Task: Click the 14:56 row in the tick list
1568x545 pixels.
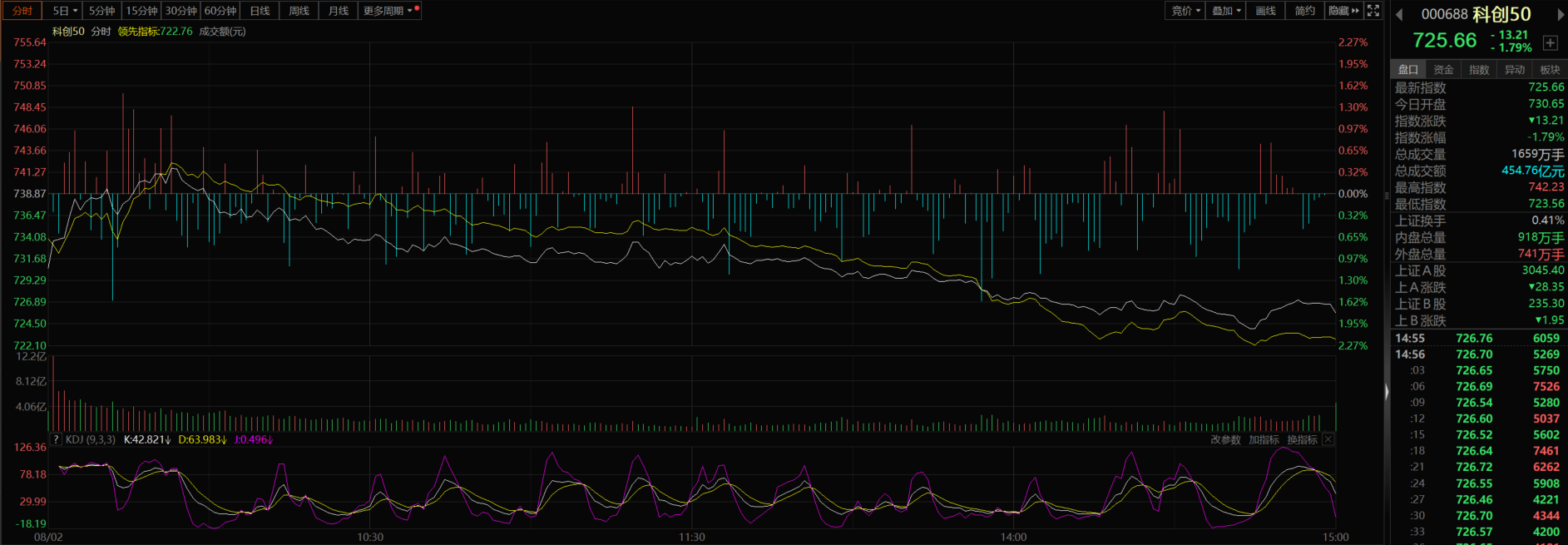Action: 1478,354
